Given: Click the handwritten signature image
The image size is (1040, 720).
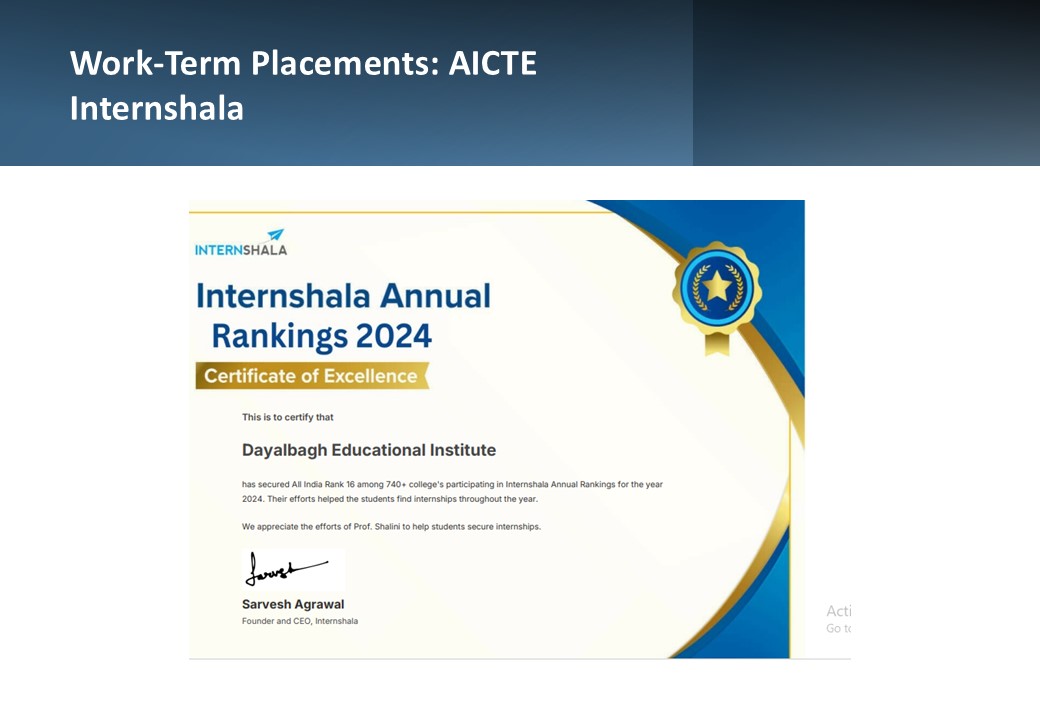Looking at the screenshot, I should [x=293, y=569].
